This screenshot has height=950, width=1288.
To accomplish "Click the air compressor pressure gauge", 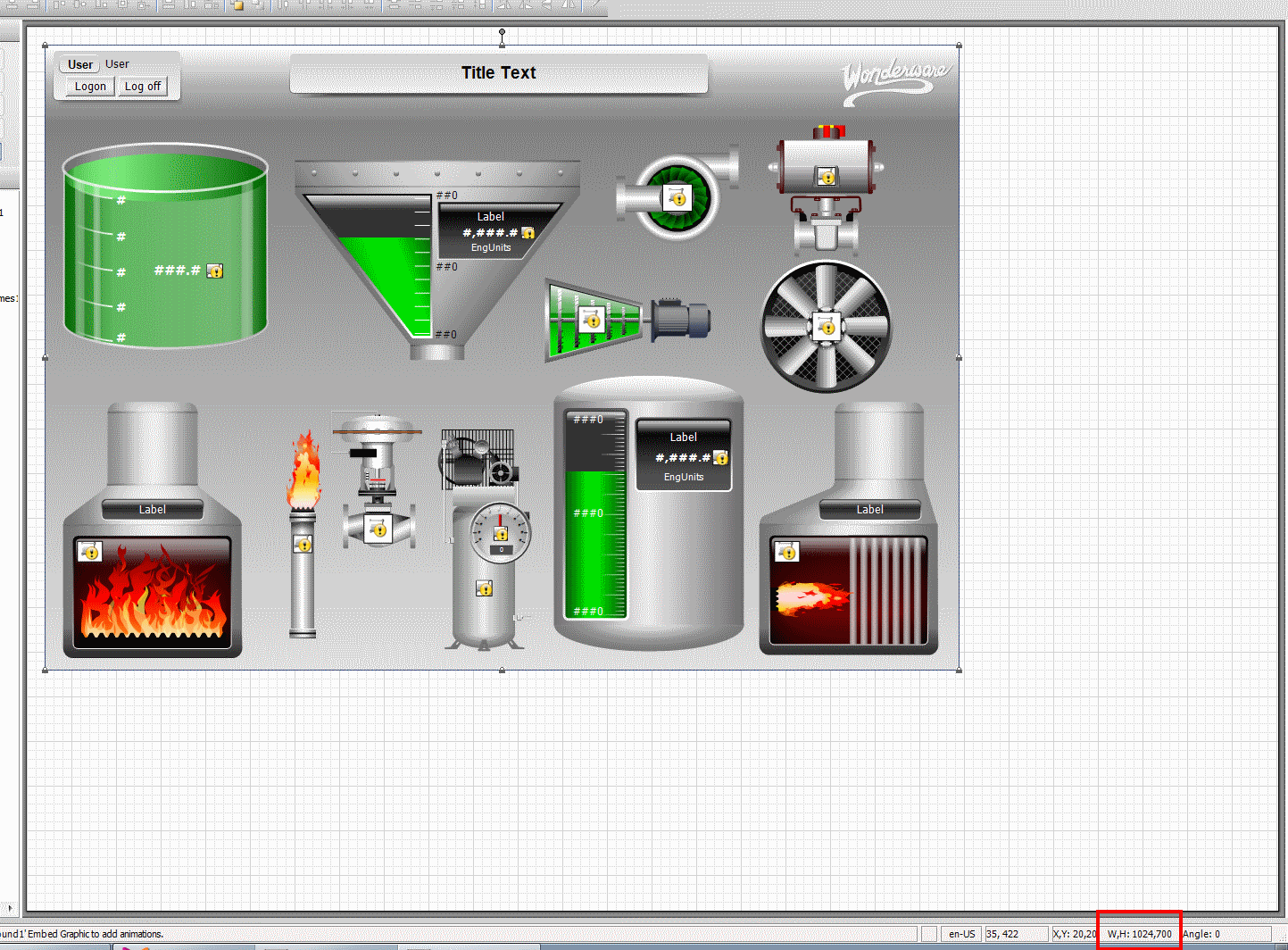I will click(500, 533).
